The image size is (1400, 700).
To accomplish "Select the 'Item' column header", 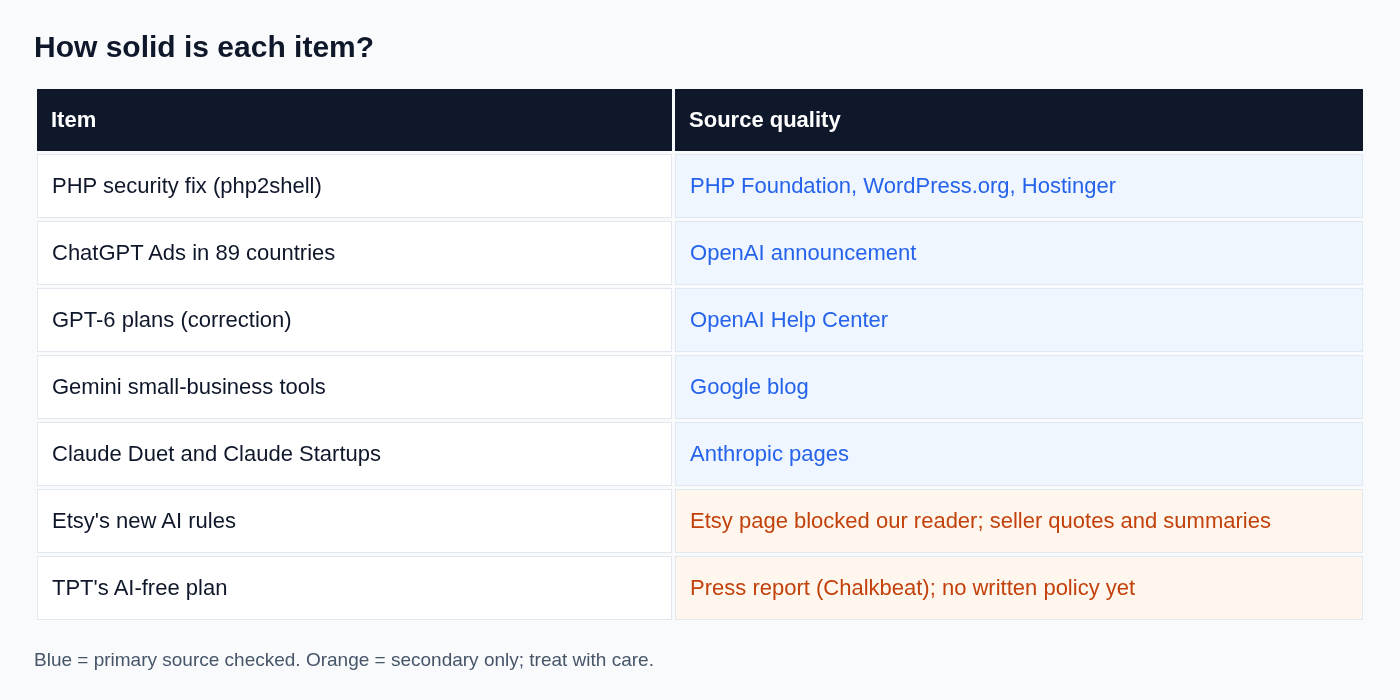I will click(x=354, y=120).
